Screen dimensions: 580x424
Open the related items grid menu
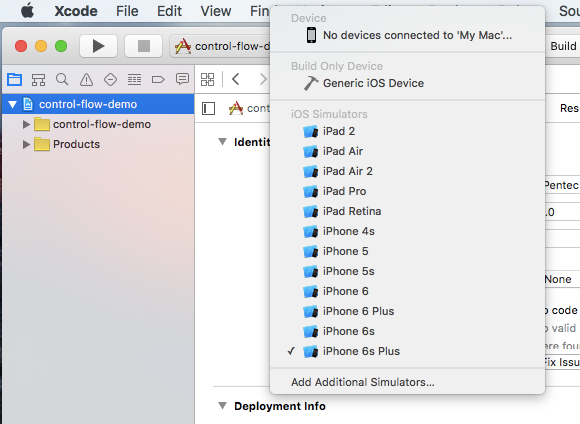click(208, 79)
